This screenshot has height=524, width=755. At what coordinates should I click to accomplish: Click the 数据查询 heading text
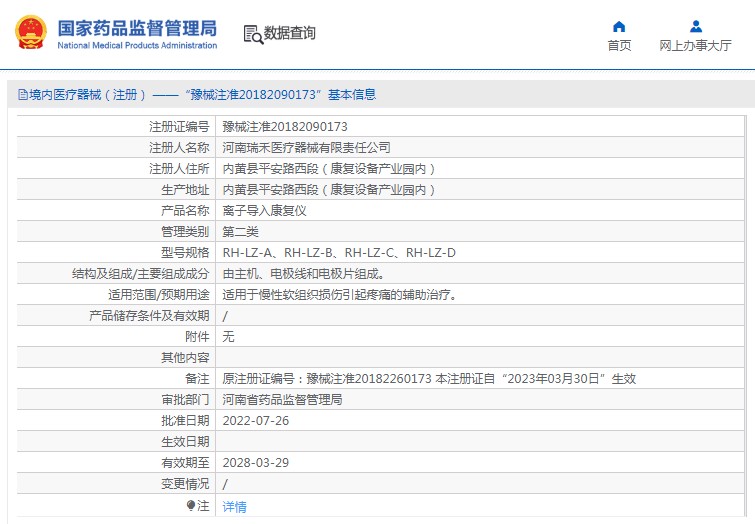coord(289,33)
